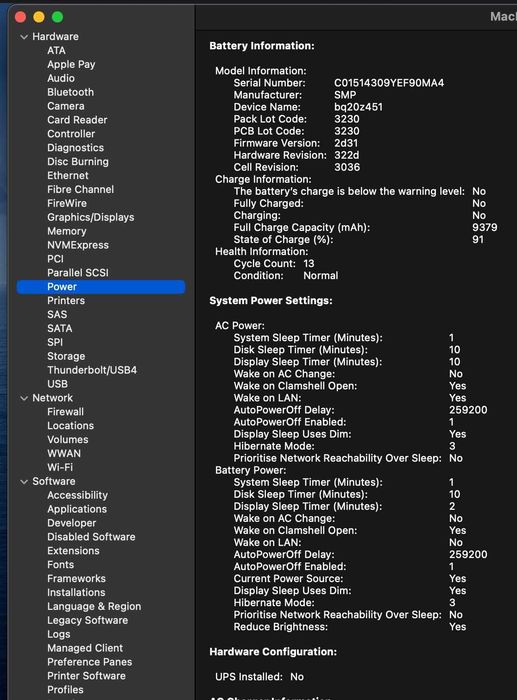Click the green zoom window button
This screenshot has width=517, height=700.
pyautogui.click(x=58, y=17)
